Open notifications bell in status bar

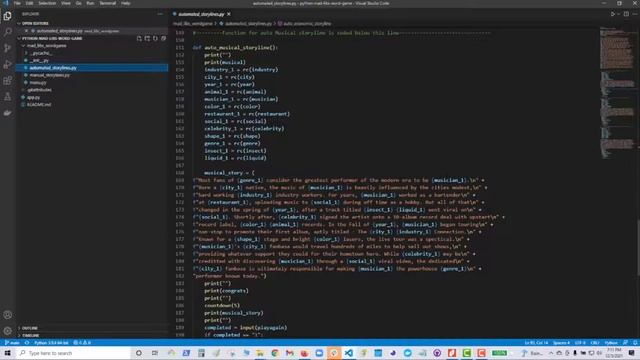click(x=635, y=342)
